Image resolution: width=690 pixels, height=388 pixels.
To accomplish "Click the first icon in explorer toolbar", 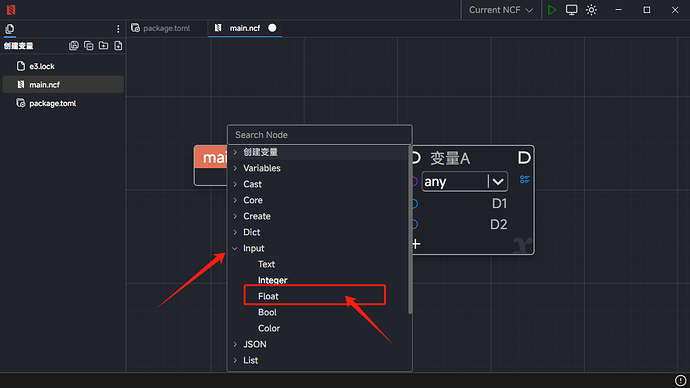I will point(74,45).
